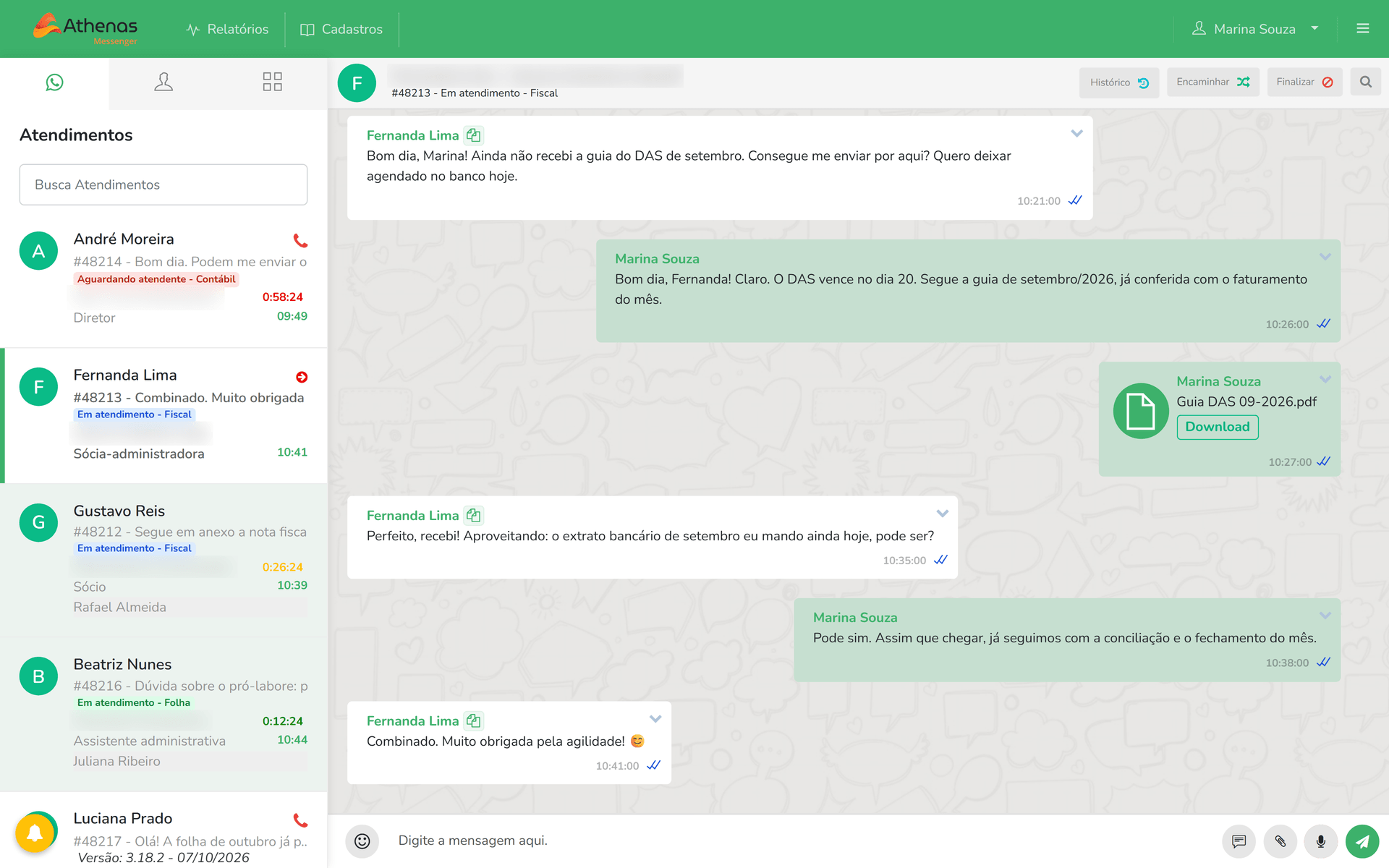Viewport: 1389px width, 868px height.
Task: Record audio with microphone icon
Action: click(x=1321, y=841)
